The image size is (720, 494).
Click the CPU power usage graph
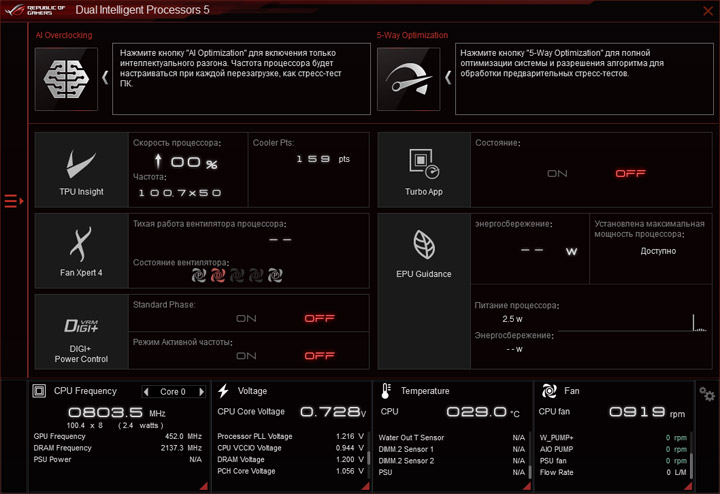click(632, 322)
